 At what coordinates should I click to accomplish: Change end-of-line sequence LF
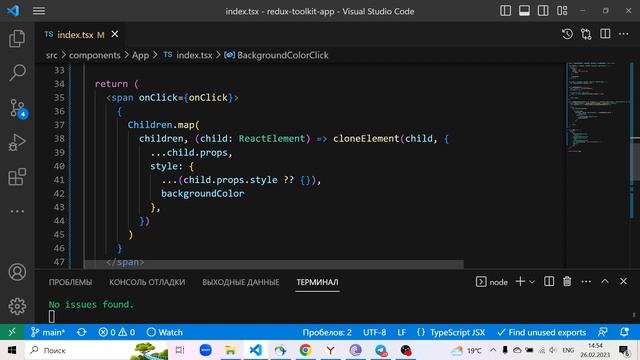[402, 332]
